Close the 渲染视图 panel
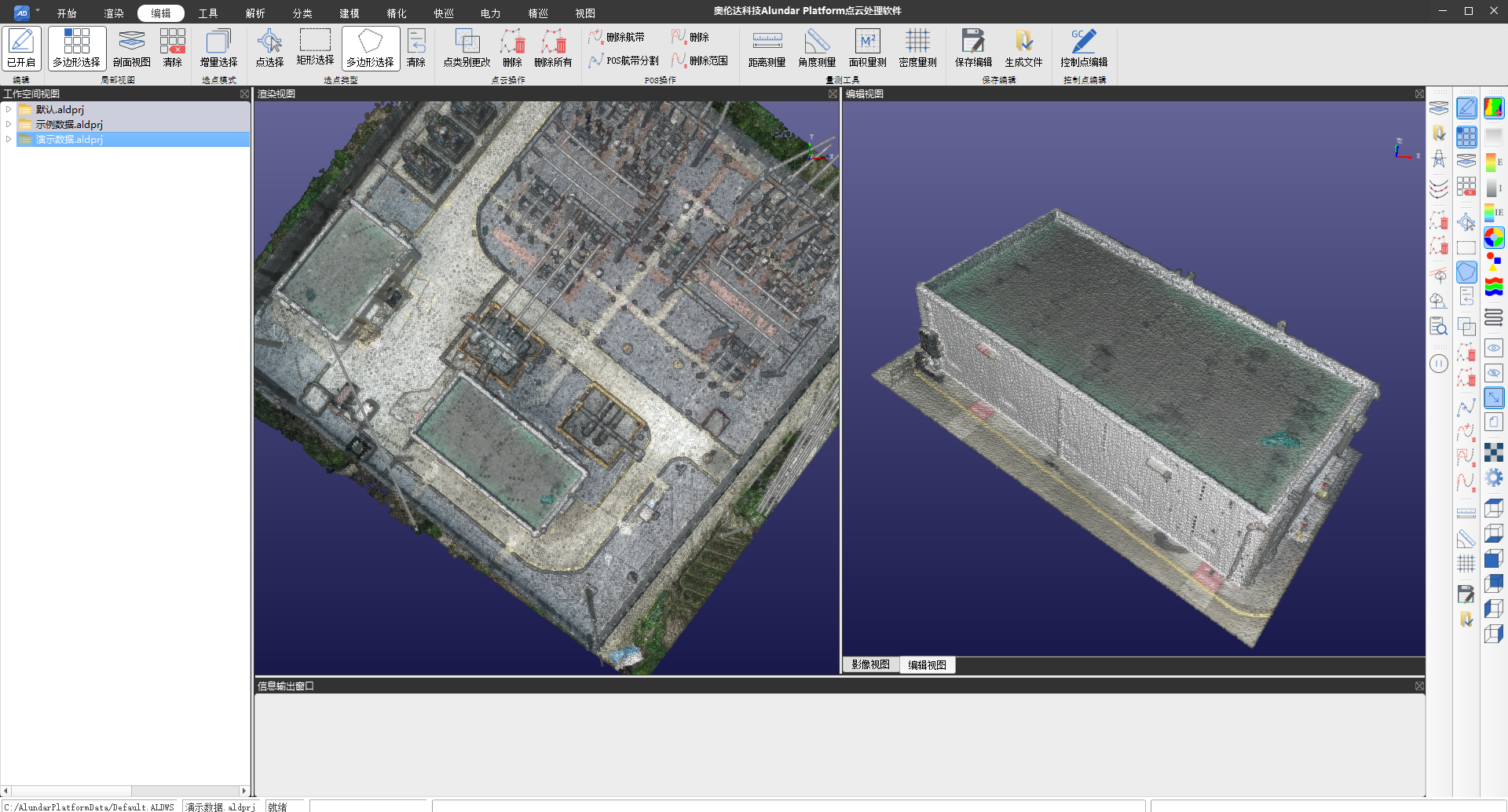The image size is (1508, 812). [833, 93]
